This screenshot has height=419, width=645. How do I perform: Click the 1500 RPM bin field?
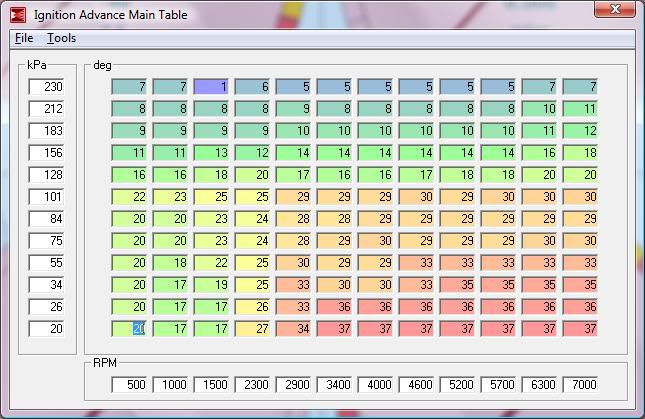[211, 385]
